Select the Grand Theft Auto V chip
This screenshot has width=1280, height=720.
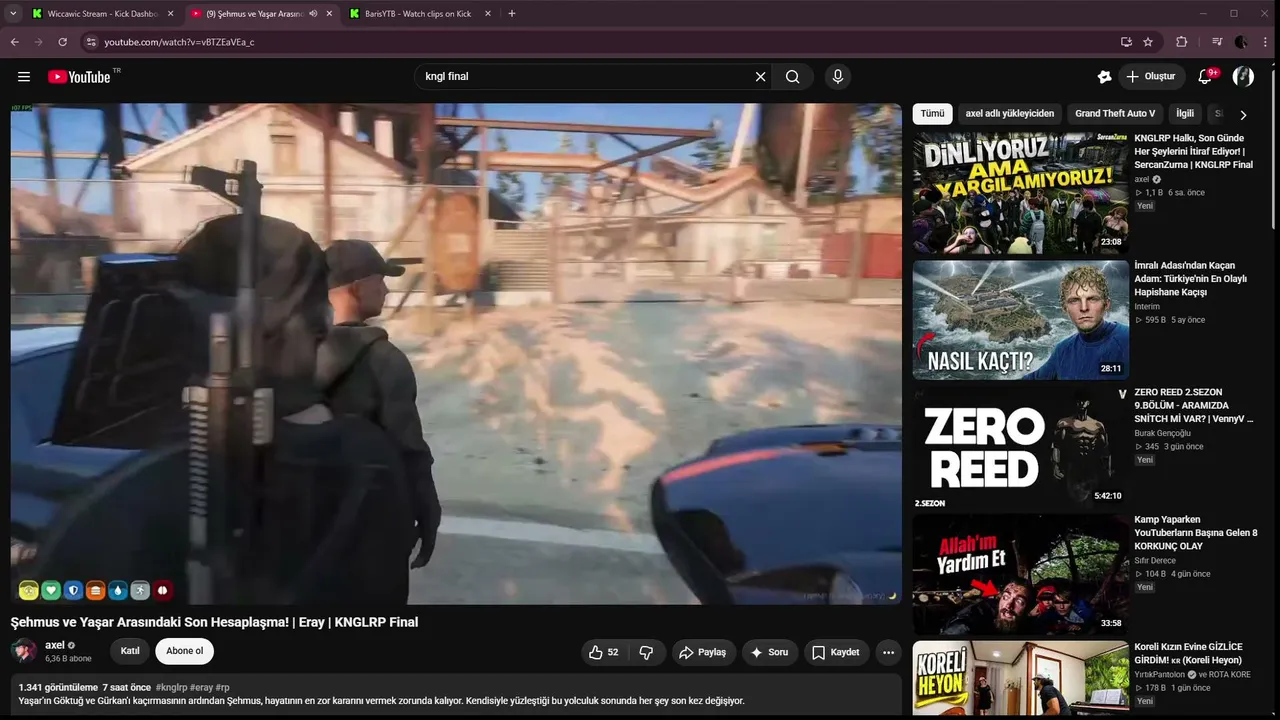pyautogui.click(x=1115, y=114)
